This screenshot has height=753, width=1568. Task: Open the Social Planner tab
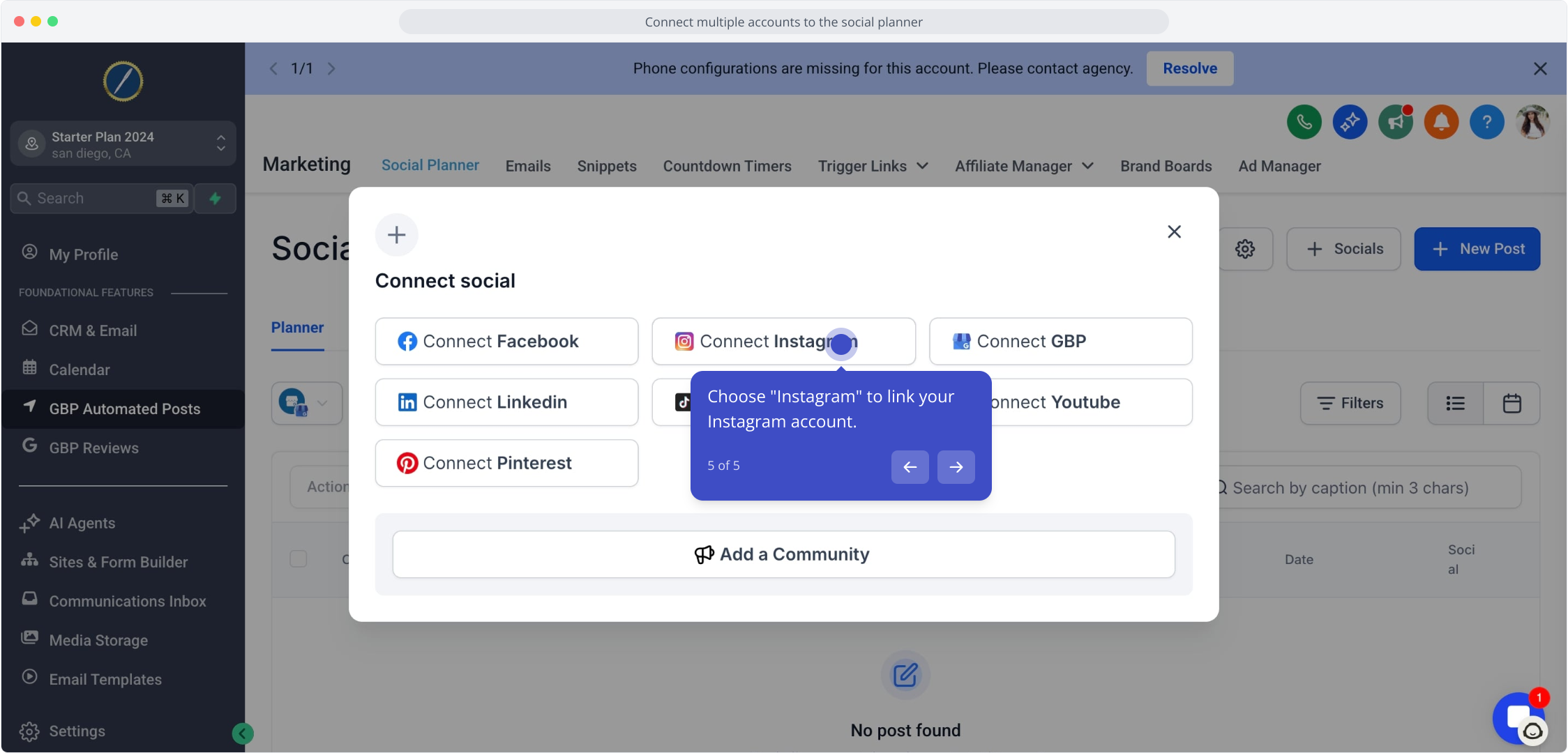coord(430,165)
